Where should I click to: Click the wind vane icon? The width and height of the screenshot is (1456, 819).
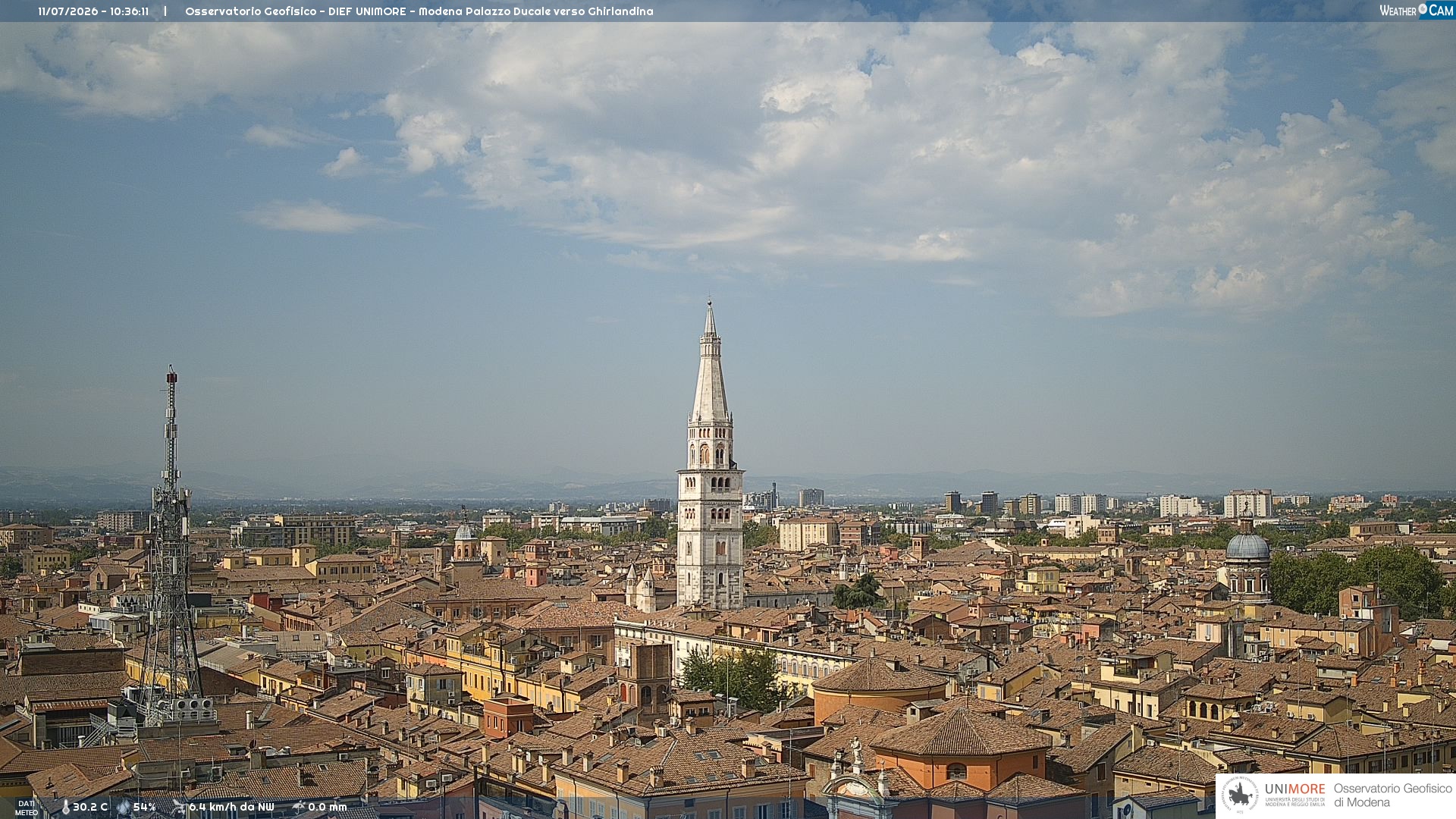click(x=179, y=807)
